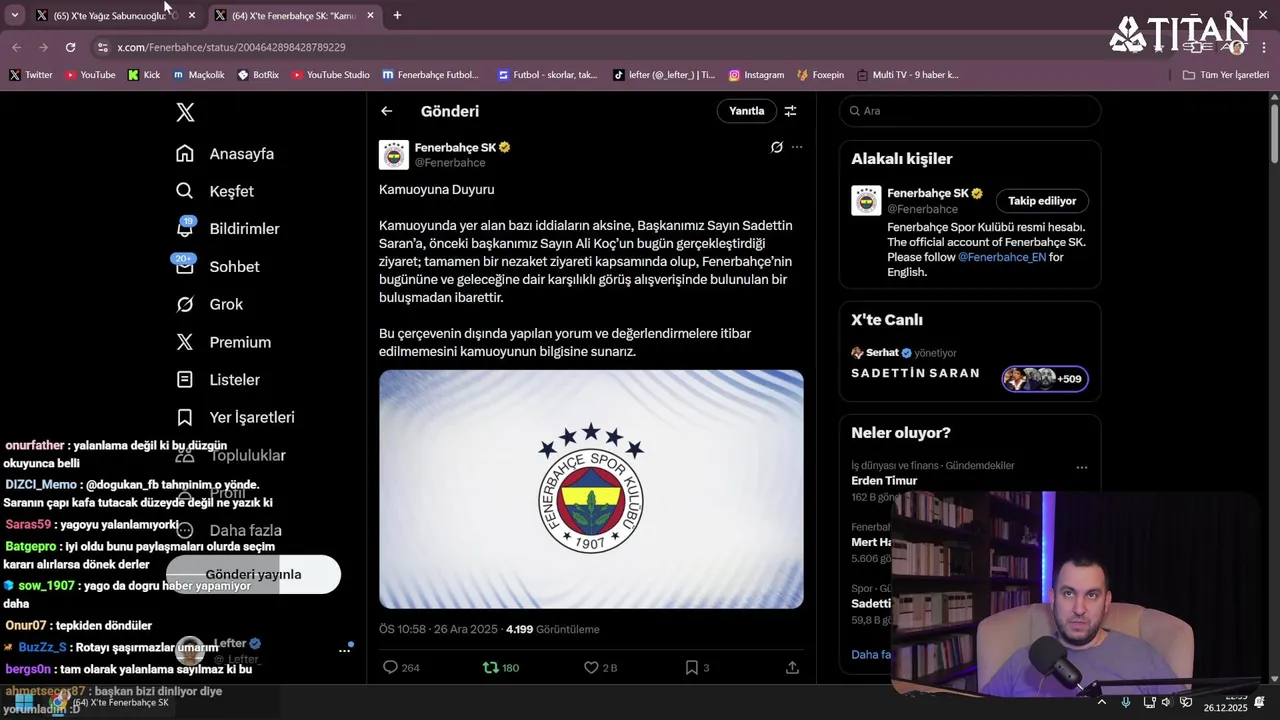This screenshot has height=720, width=1280.
Task: Close the Yağız Sabuncuoğlu tab
Action: [192, 15]
